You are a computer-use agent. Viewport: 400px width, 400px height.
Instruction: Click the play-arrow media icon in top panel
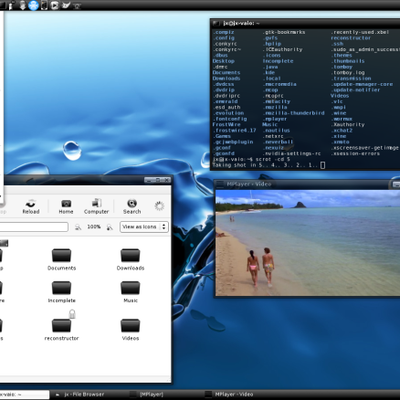coord(55,5)
